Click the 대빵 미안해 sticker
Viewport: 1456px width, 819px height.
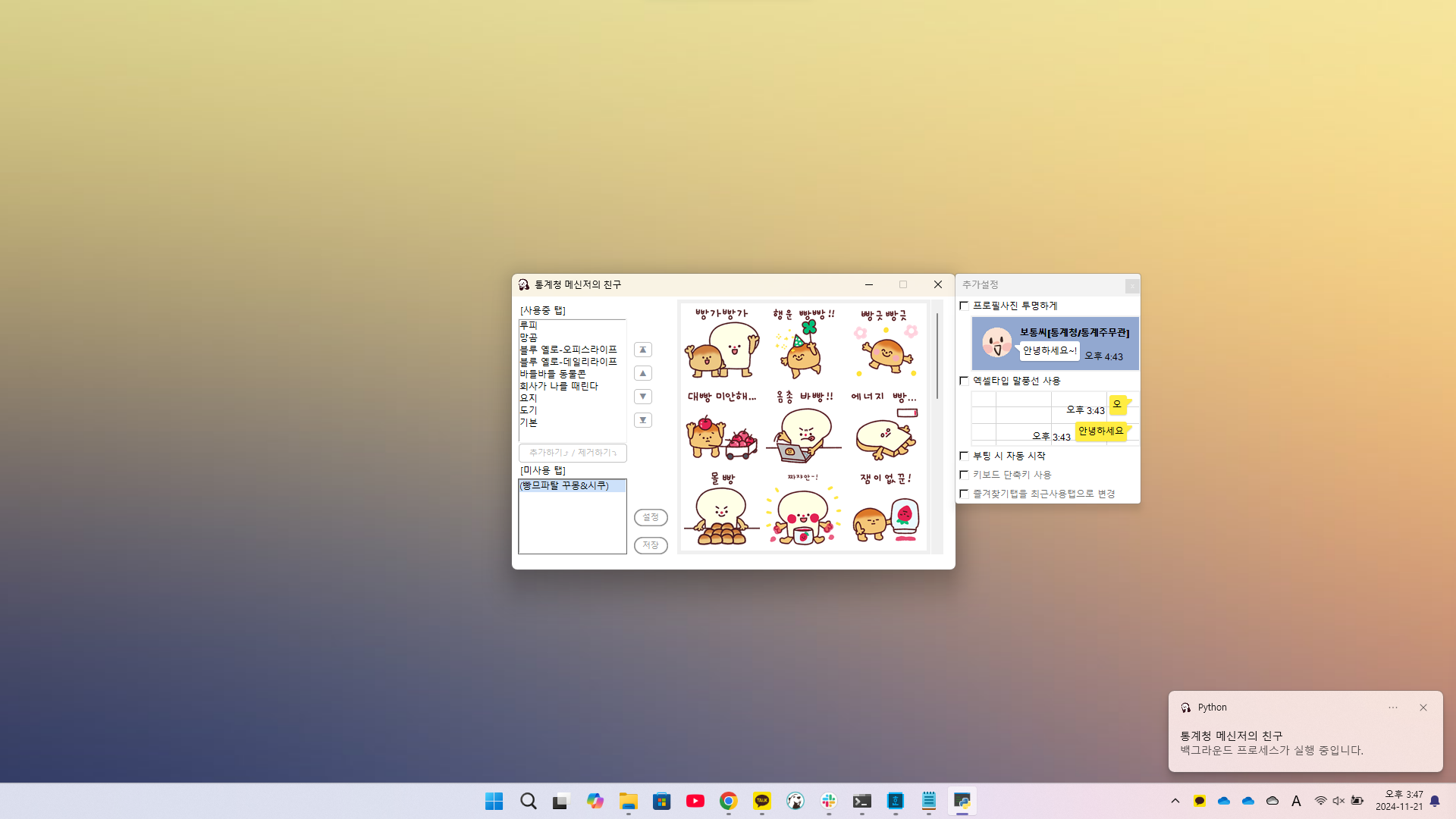(721, 426)
